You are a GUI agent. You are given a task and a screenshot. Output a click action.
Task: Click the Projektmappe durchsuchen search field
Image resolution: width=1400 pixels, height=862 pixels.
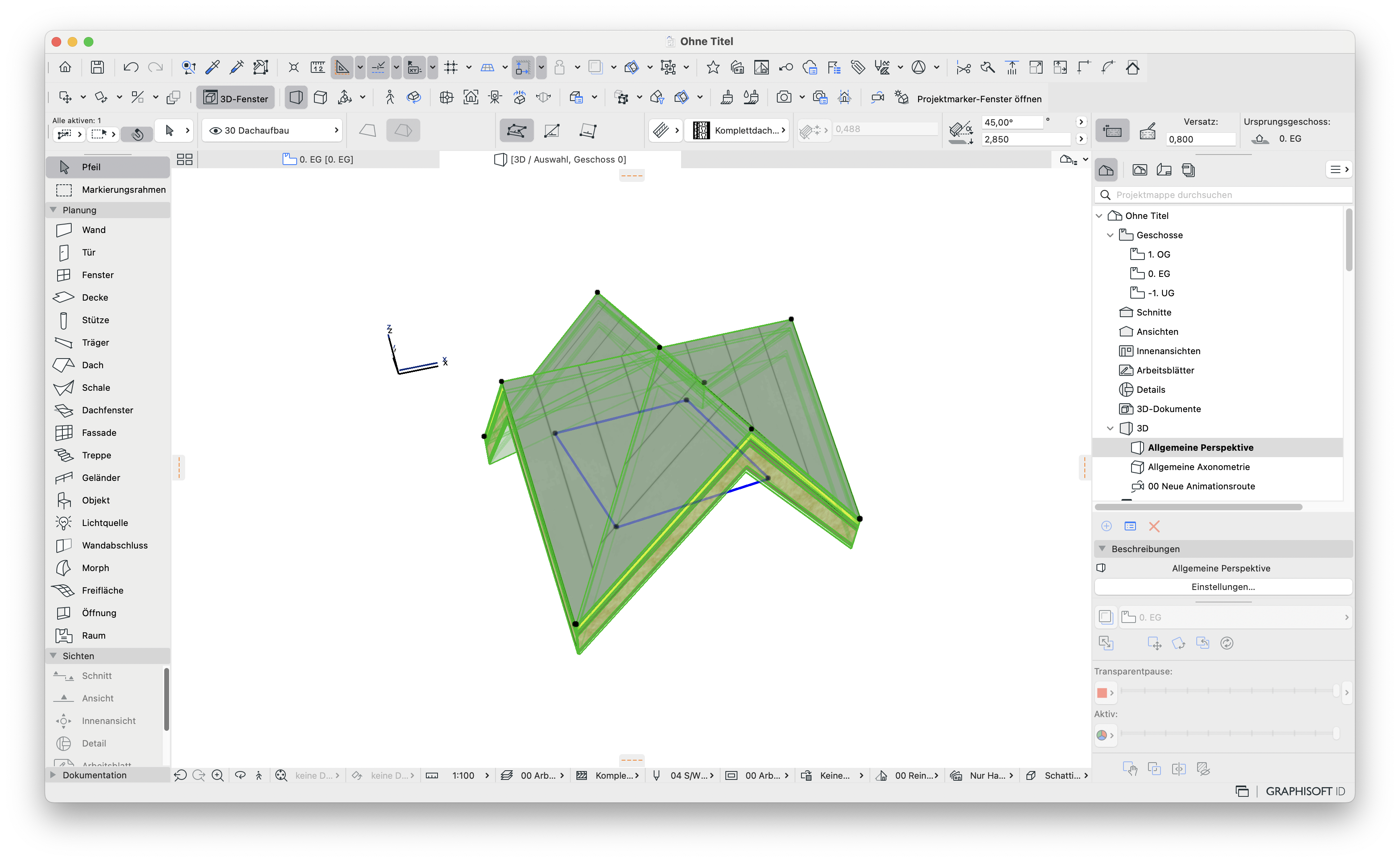[1224, 195]
